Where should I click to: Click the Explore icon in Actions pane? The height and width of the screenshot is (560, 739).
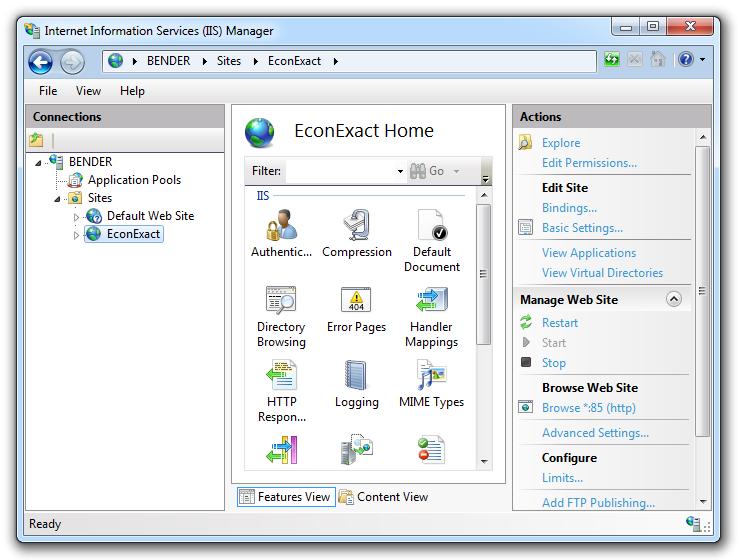click(x=526, y=142)
